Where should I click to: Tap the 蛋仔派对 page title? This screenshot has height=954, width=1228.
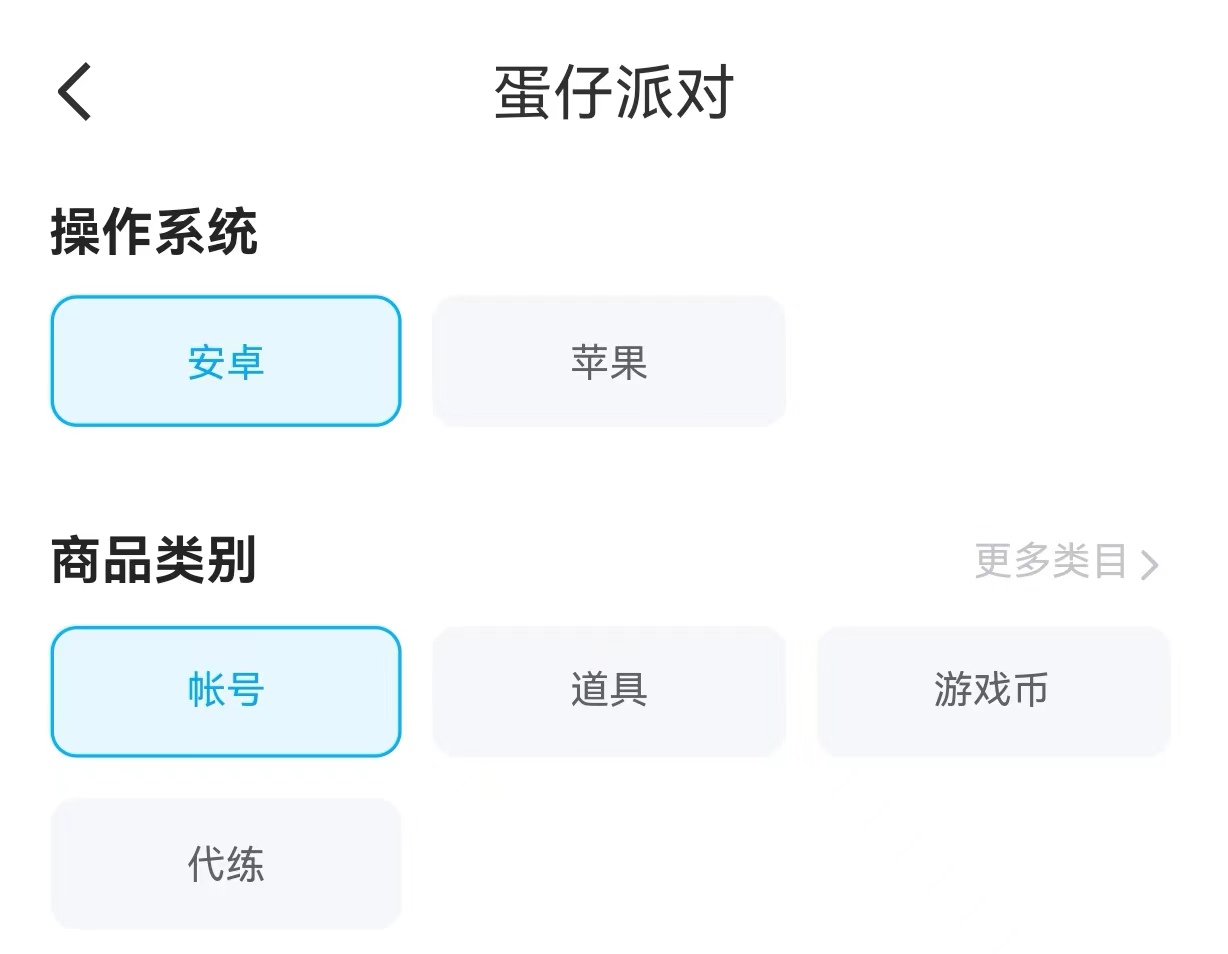[614, 94]
